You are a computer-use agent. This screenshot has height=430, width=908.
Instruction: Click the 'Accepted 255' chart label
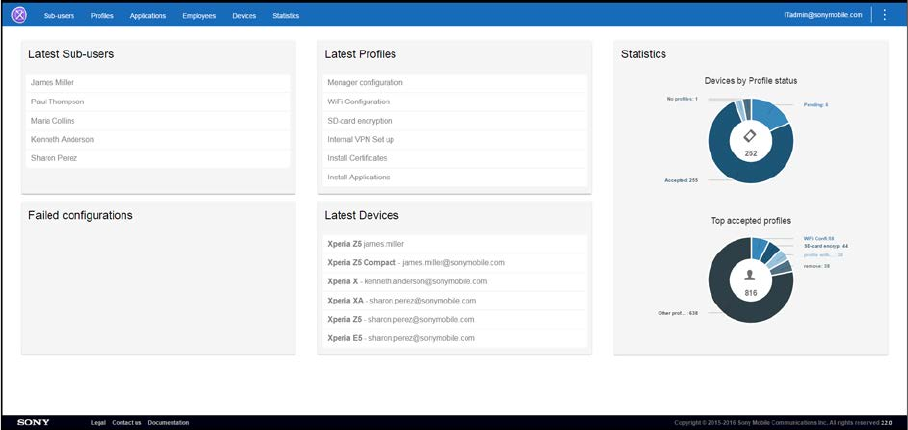pos(681,180)
